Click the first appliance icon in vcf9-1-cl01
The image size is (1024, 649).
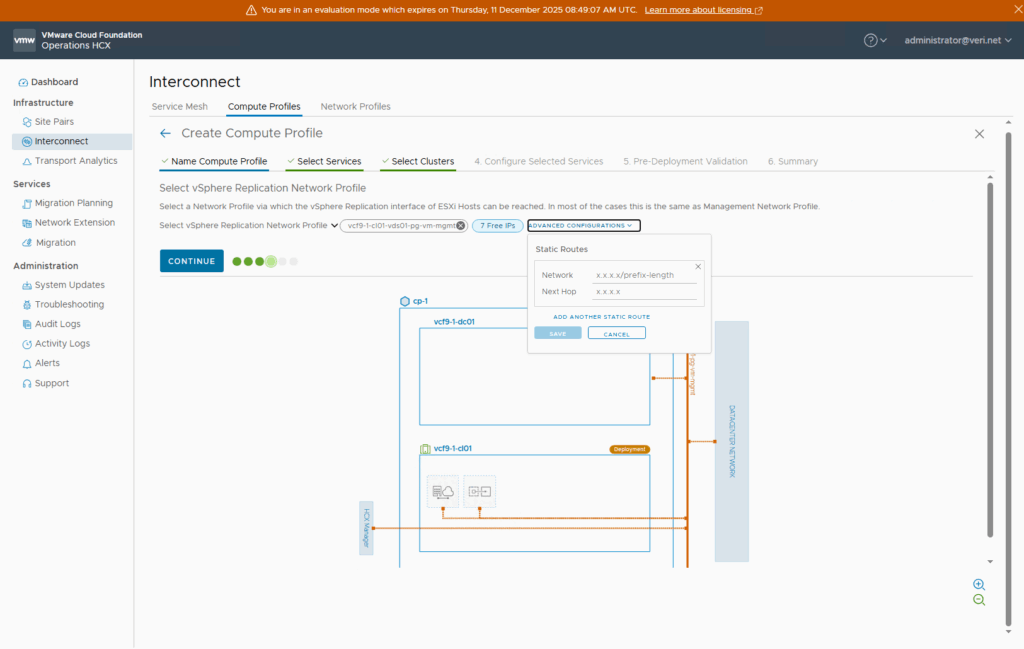pos(442,491)
